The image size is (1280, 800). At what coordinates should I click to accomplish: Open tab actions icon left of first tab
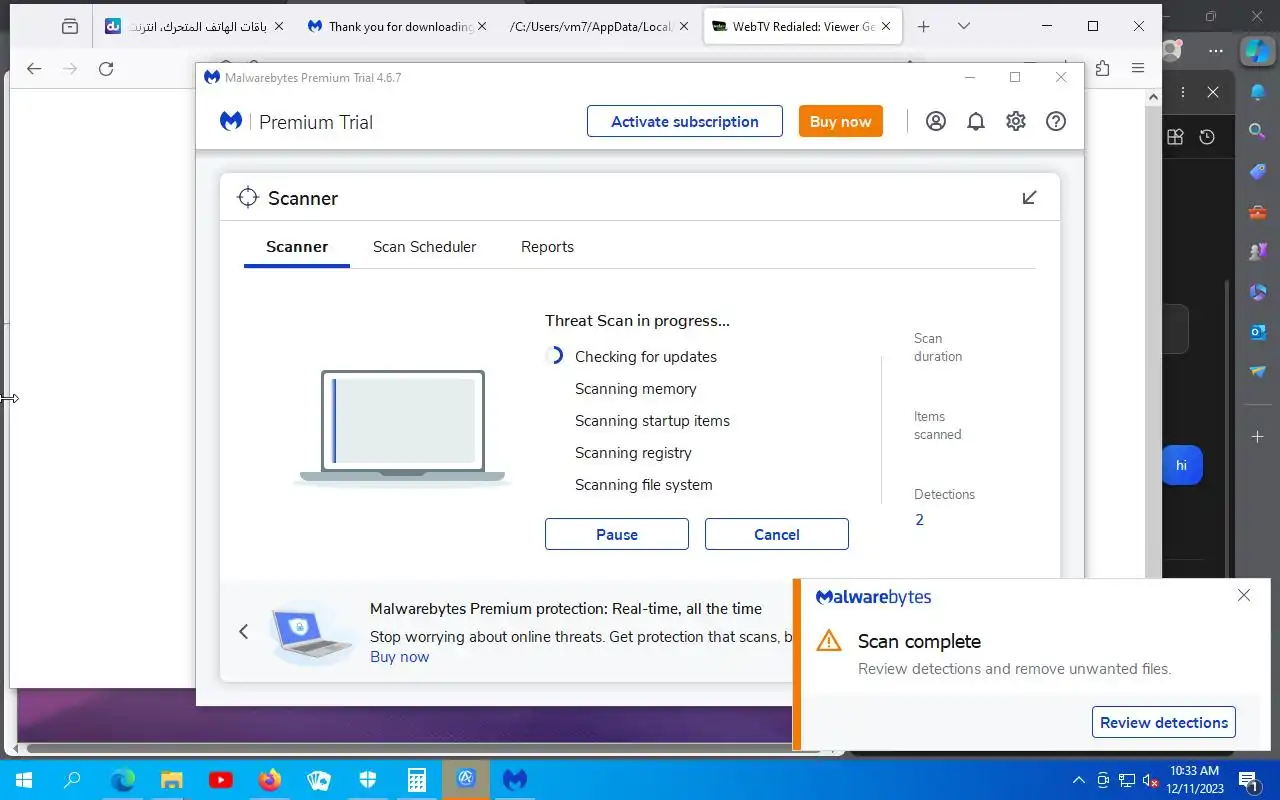tap(70, 27)
